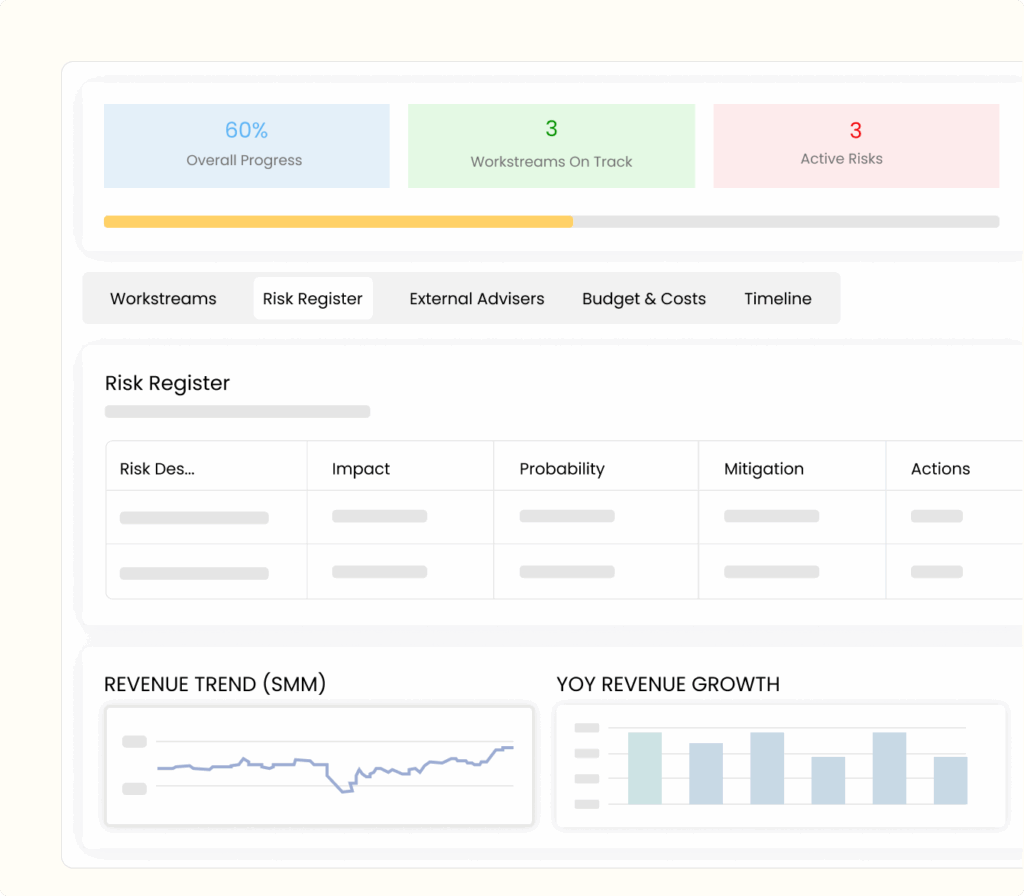Image resolution: width=1024 pixels, height=896 pixels.
Task: Click the Risk Register section heading
Action: 167,384
